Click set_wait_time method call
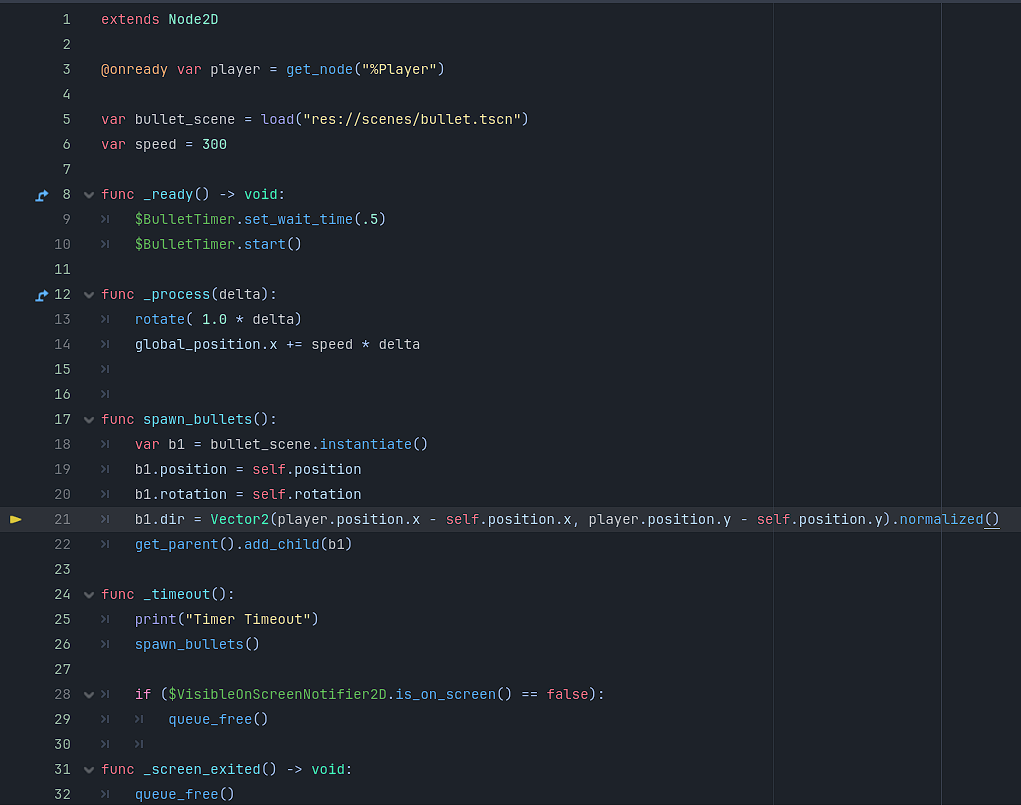Image resolution: width=1021 pixels, height=805 pixels. [298, 219]
